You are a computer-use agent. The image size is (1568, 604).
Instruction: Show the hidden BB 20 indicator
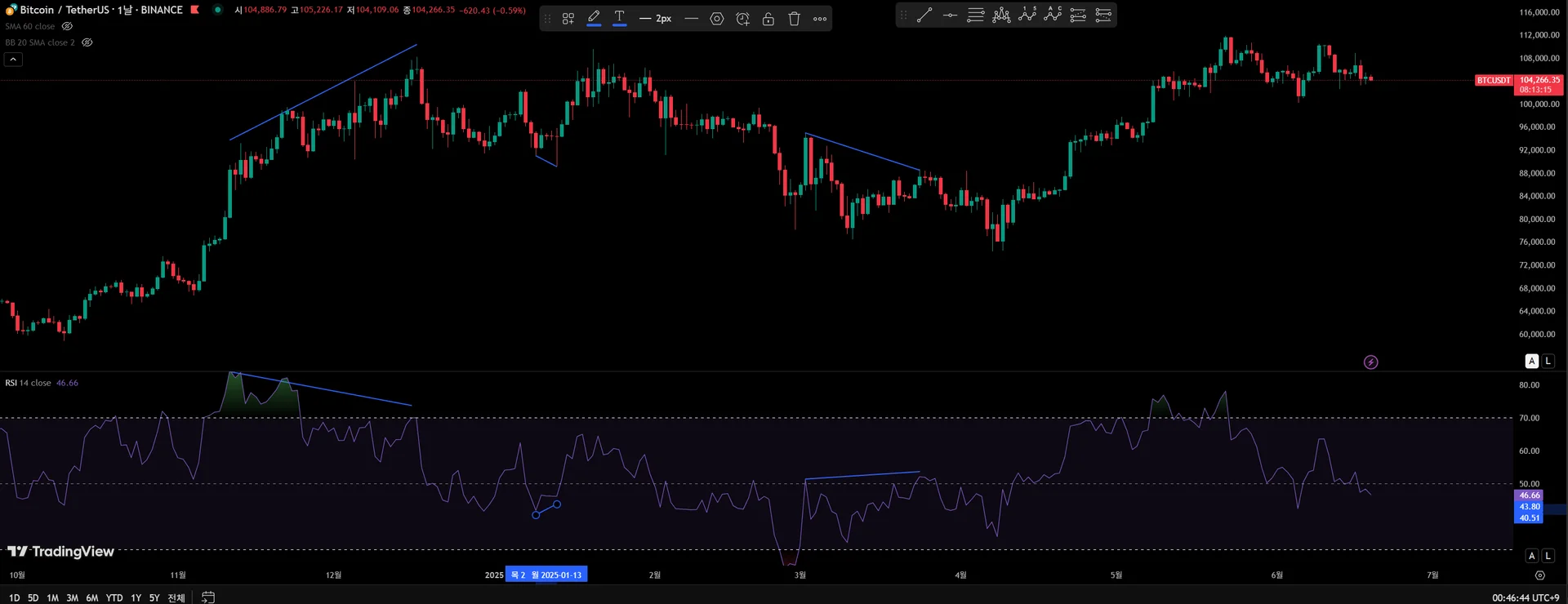point(87,42)
